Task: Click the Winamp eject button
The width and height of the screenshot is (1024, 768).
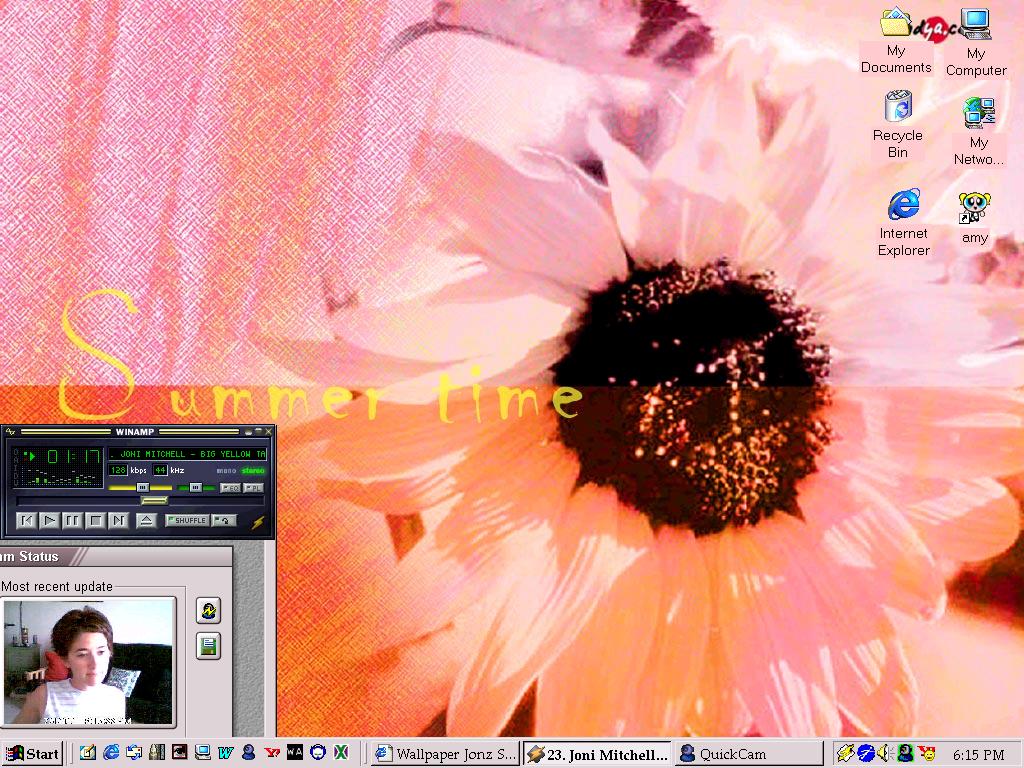Action: point(146,520)
